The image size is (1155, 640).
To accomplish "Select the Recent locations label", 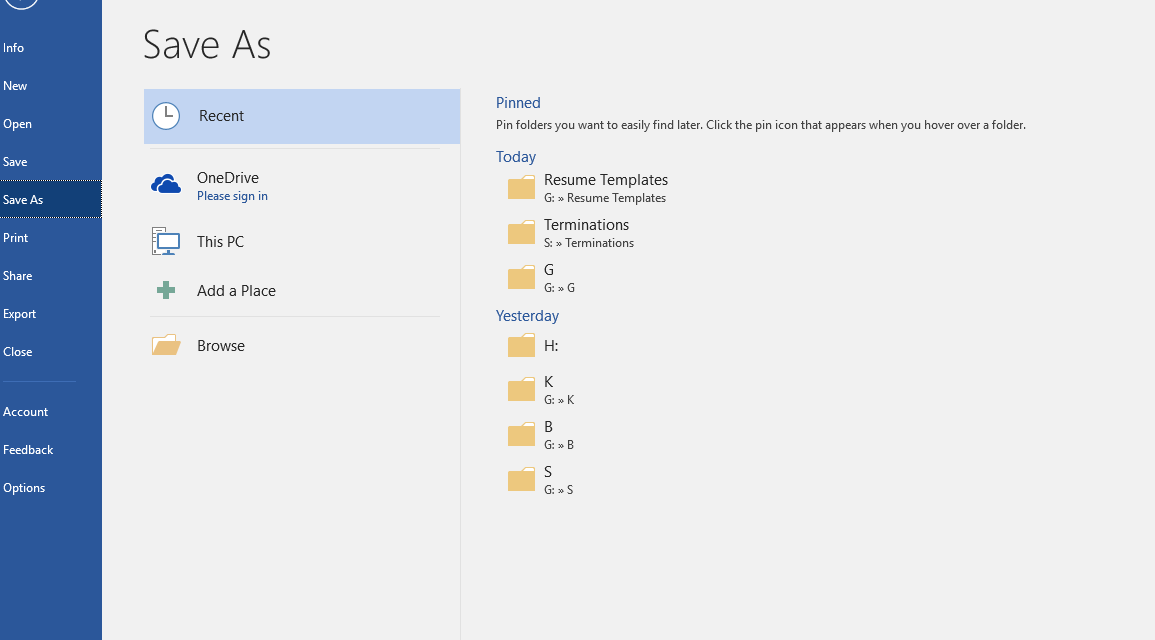I will [x=221, y=116].
